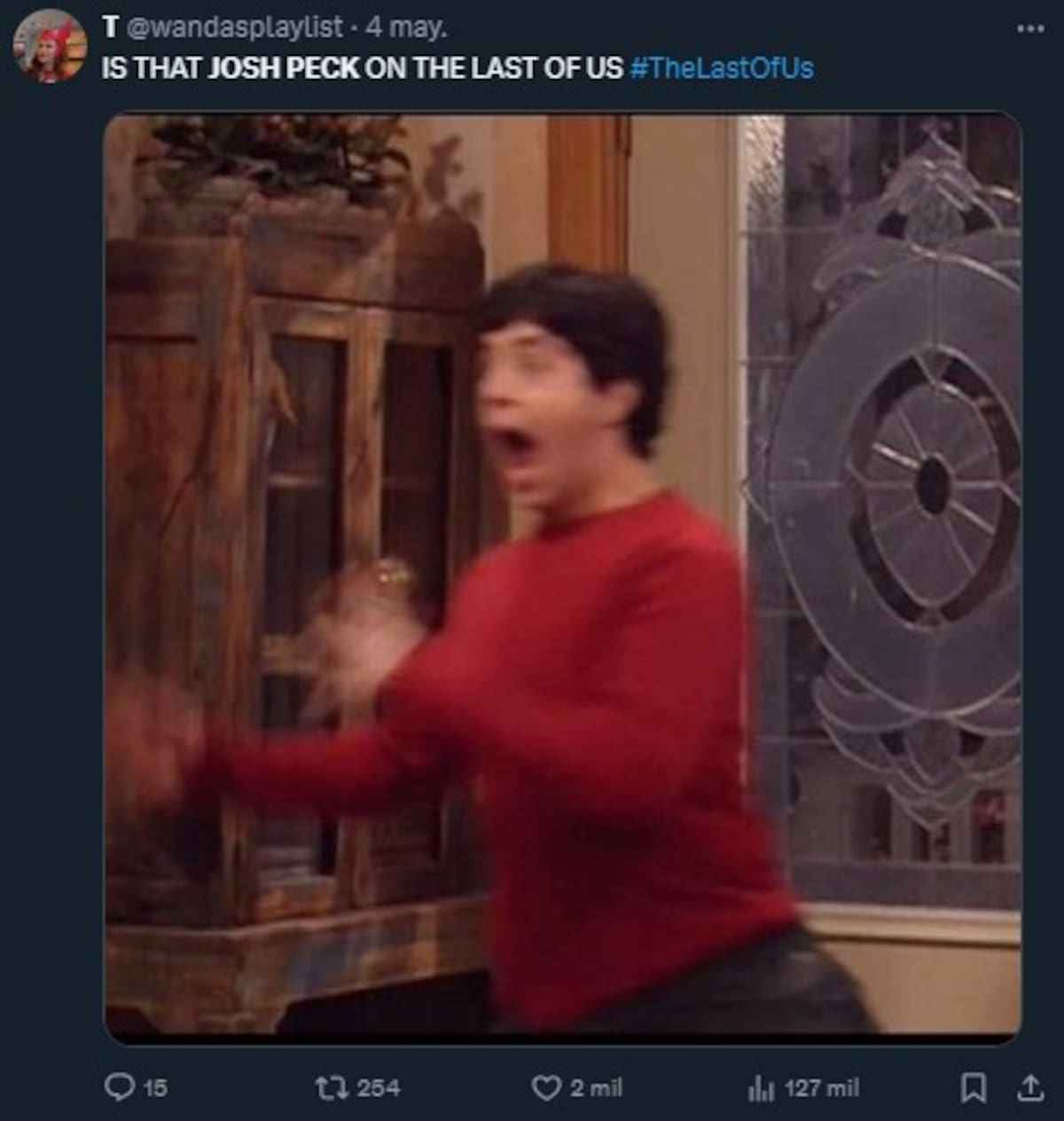
Task: Open the three-dot more options menu
Action: point(1030,28)
